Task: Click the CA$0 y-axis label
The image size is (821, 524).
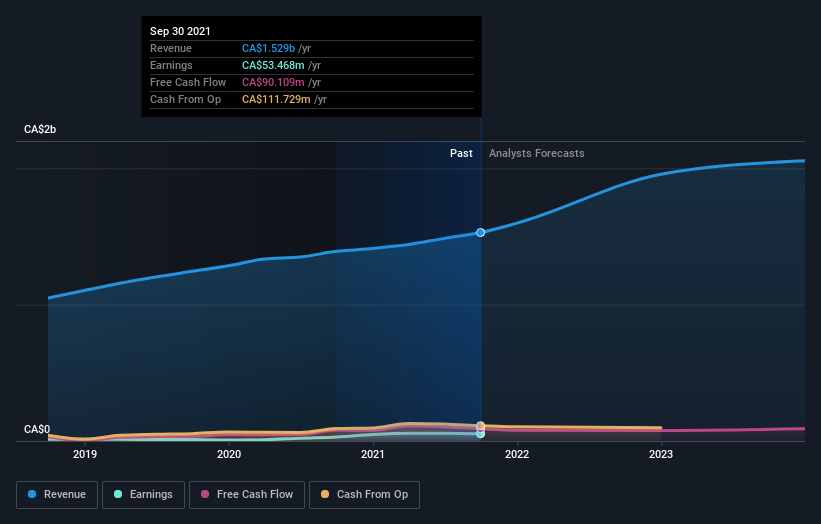Action: 37,429
